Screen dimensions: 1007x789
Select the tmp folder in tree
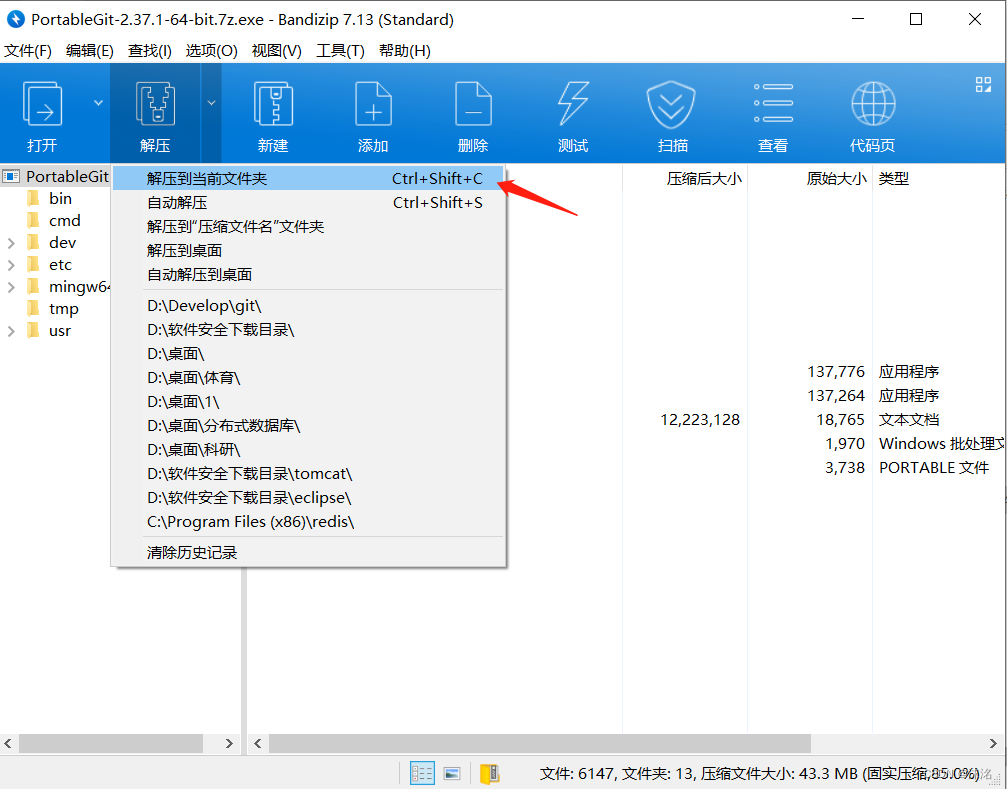point(64,309)
